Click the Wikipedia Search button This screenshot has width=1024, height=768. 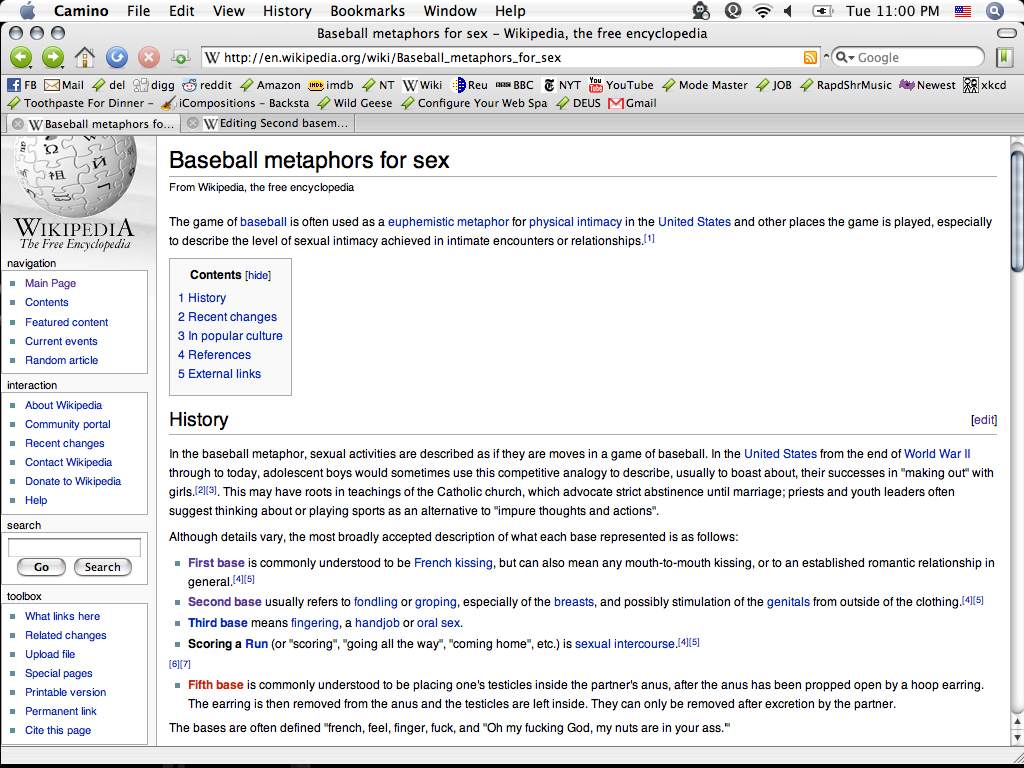[103, 567]
